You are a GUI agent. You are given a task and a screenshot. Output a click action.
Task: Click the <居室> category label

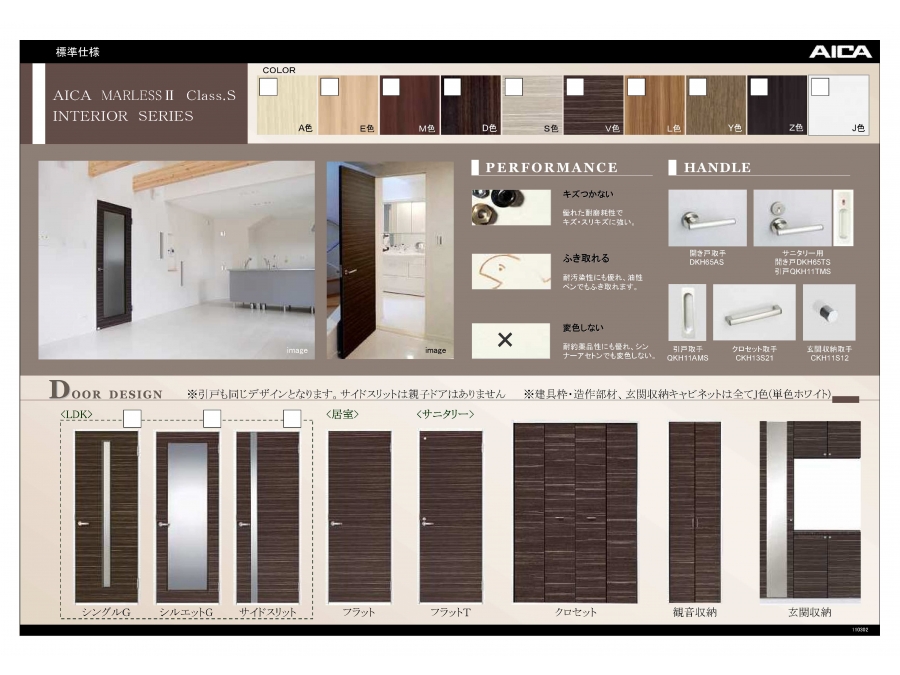coord(342,414)
